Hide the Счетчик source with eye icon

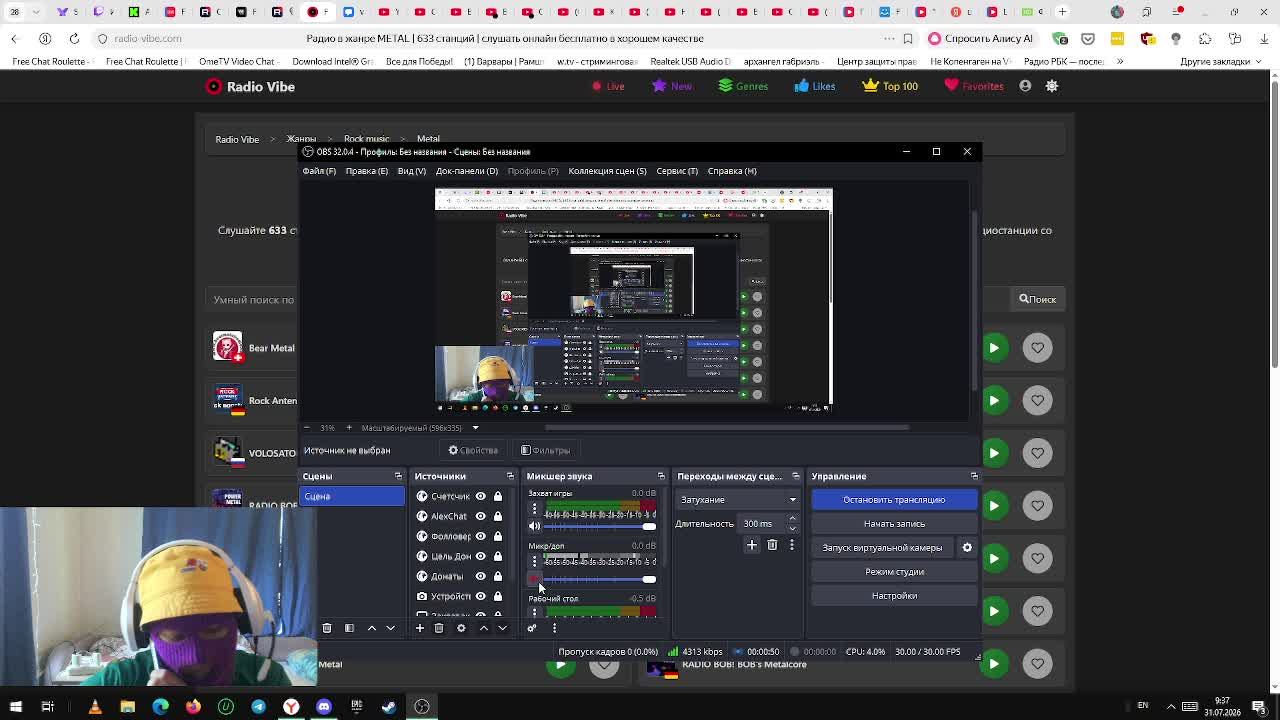[x=480, y=496]
